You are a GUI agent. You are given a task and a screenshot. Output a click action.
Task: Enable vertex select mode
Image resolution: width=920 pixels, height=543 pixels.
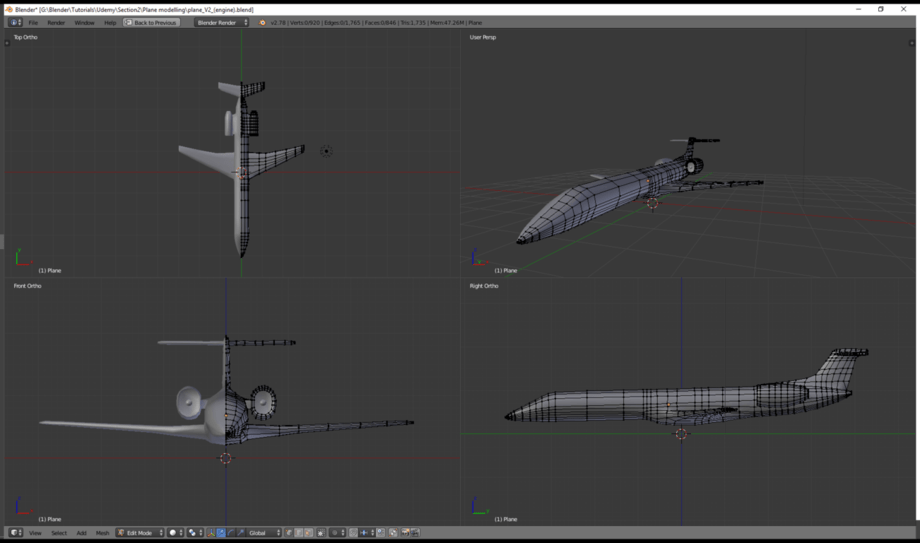[289, 532]
